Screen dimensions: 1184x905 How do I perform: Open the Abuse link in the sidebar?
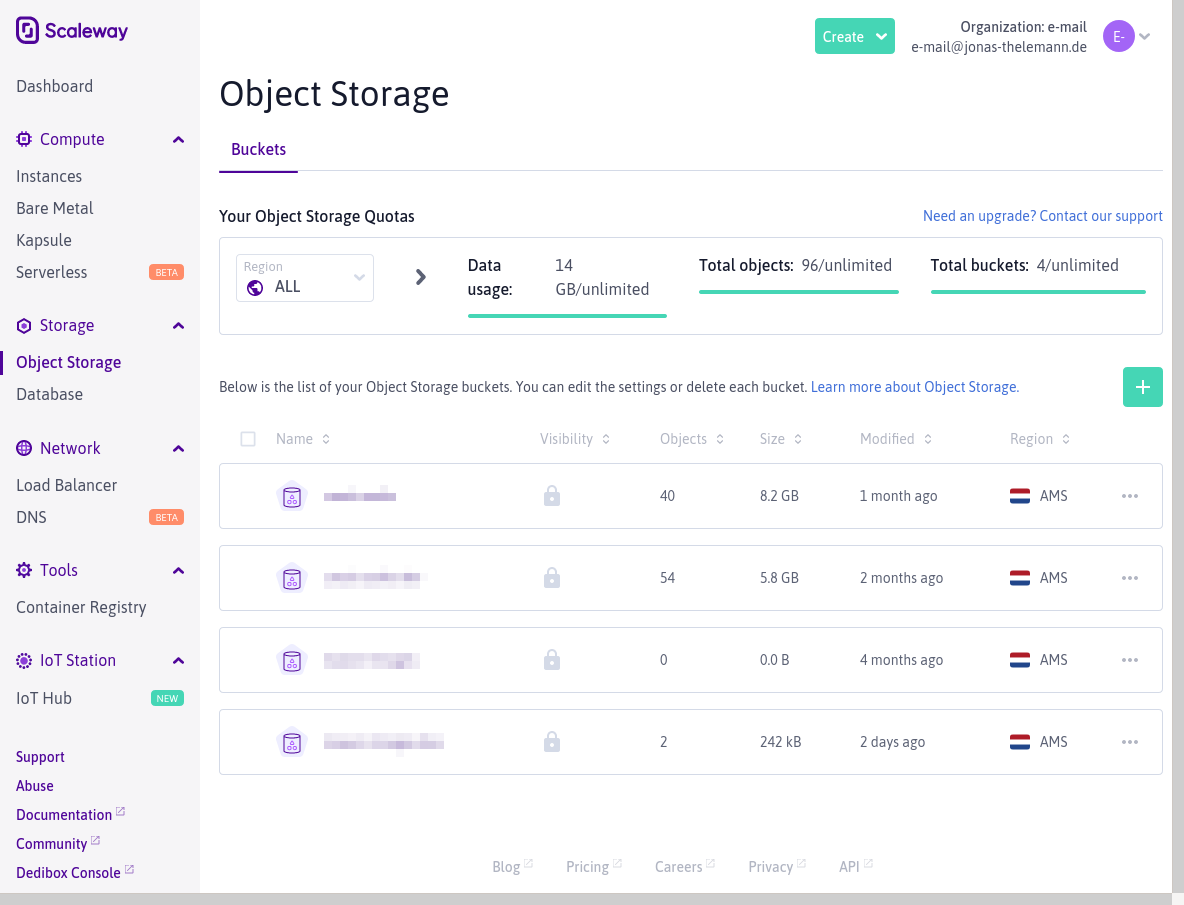coord(35,786)
